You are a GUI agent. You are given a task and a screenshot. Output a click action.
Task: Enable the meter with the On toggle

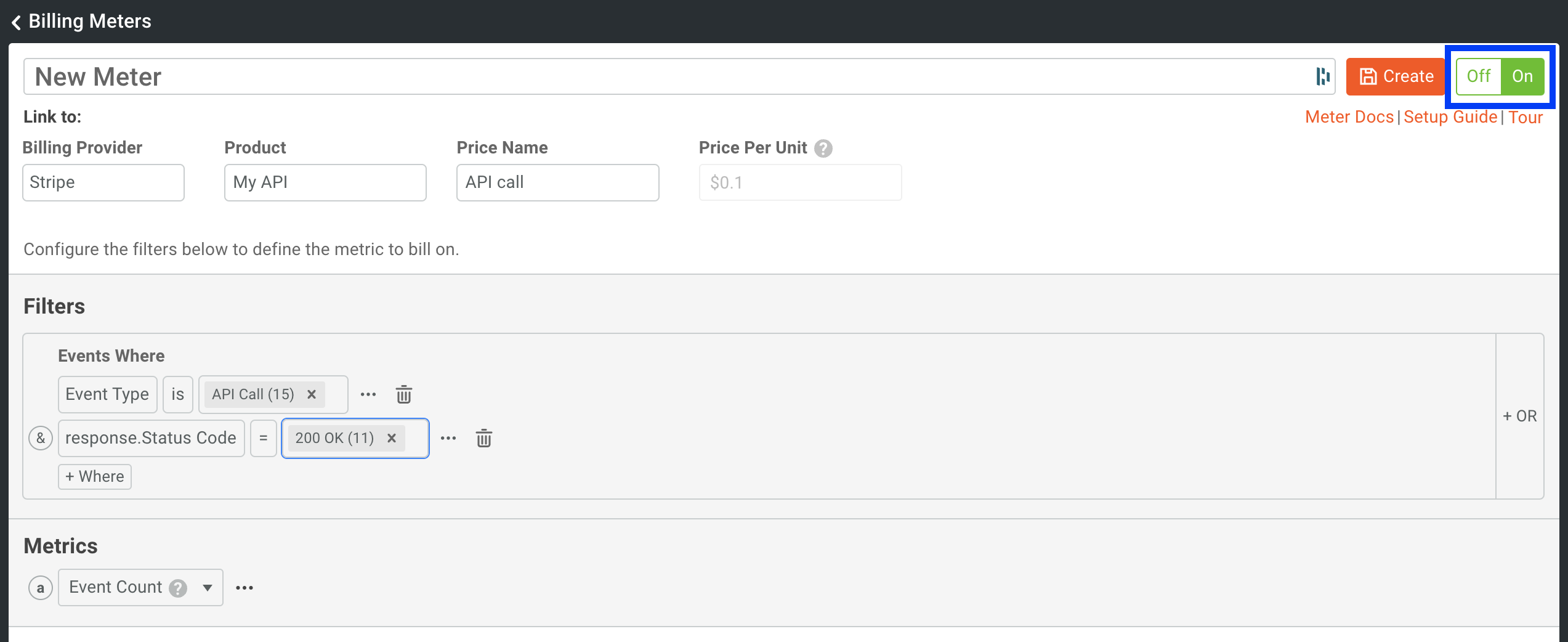point(1522,76)
